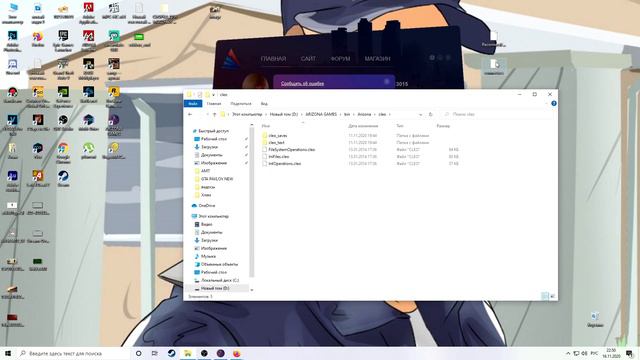
Task: Switch to Вид ribbon tab
Action: 264,104
